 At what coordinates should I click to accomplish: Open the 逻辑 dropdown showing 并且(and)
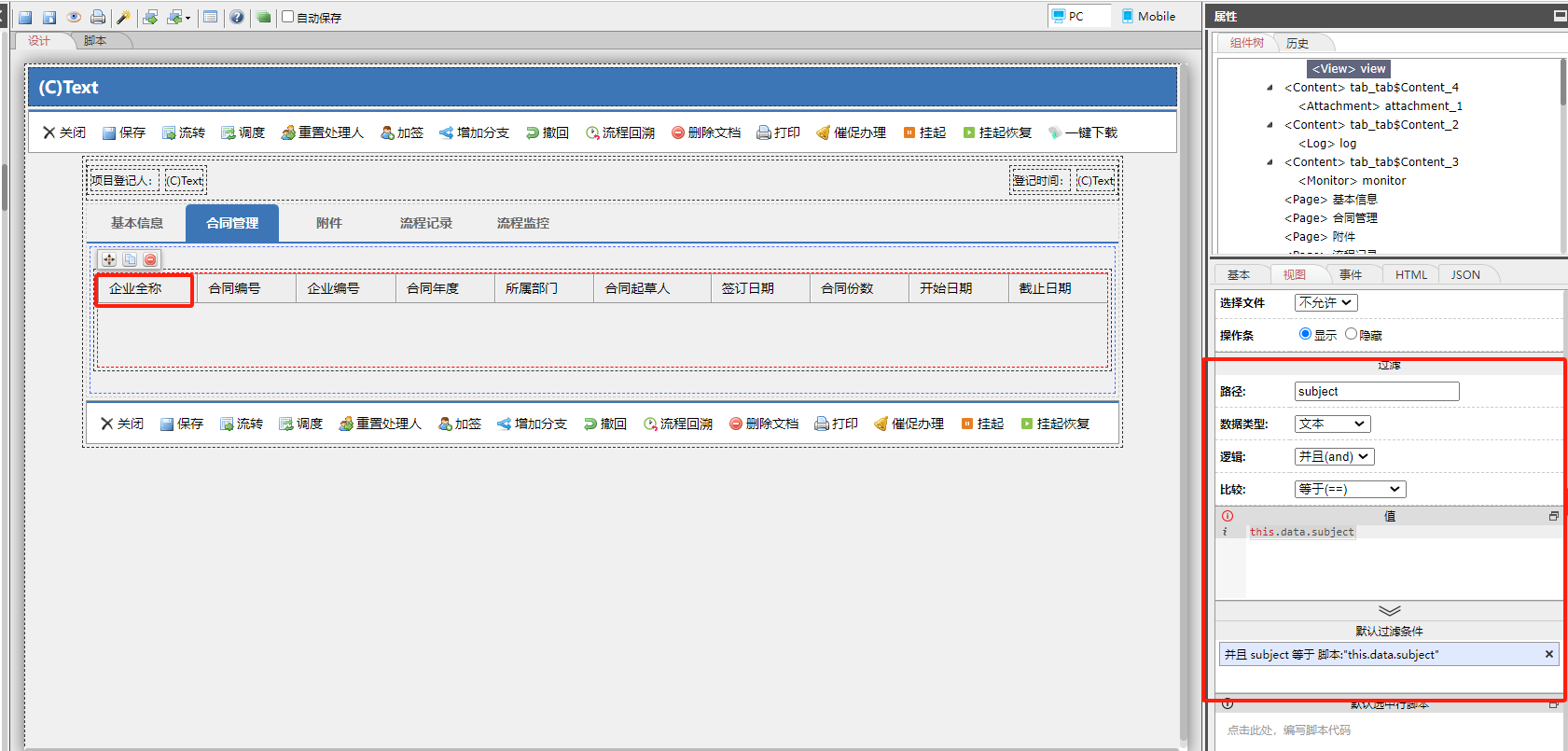[x=1334, y=456]
